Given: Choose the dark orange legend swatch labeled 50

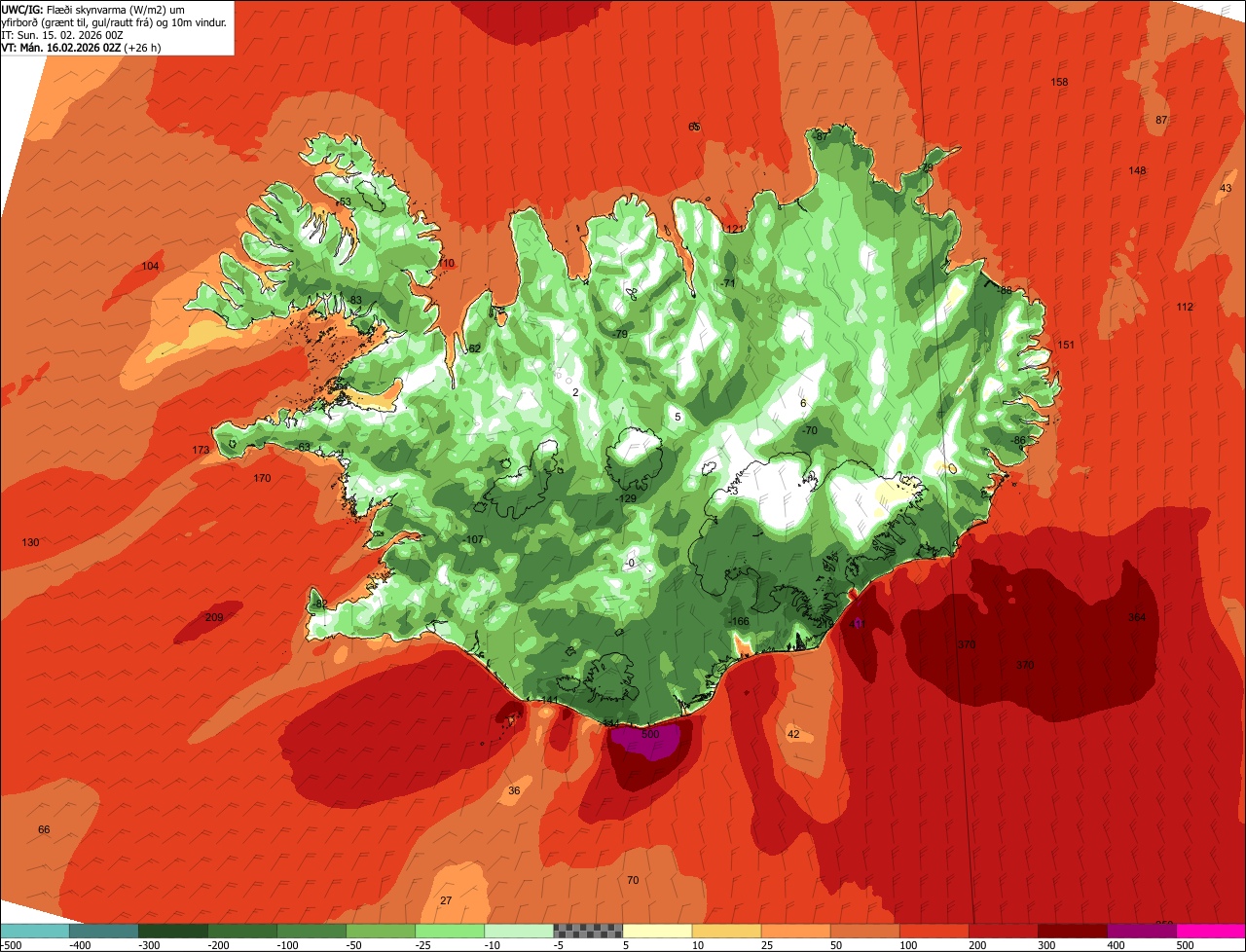Looking at the screenshot, I should 863,930.
